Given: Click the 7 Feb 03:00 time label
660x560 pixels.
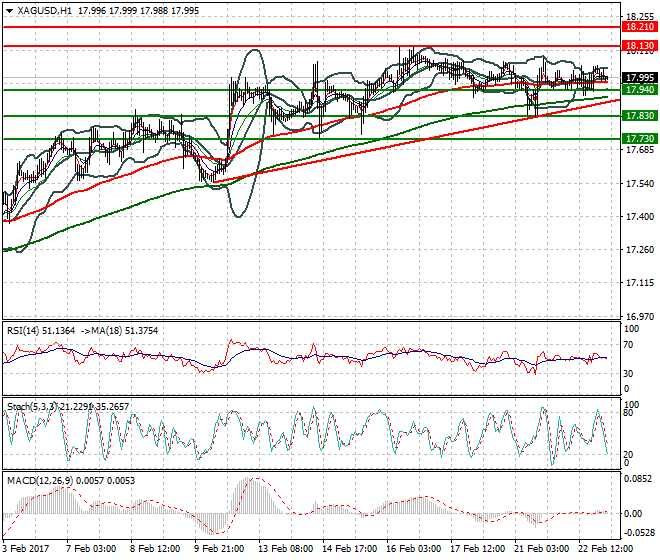Looking at the screenshot, I should [91, 549].
